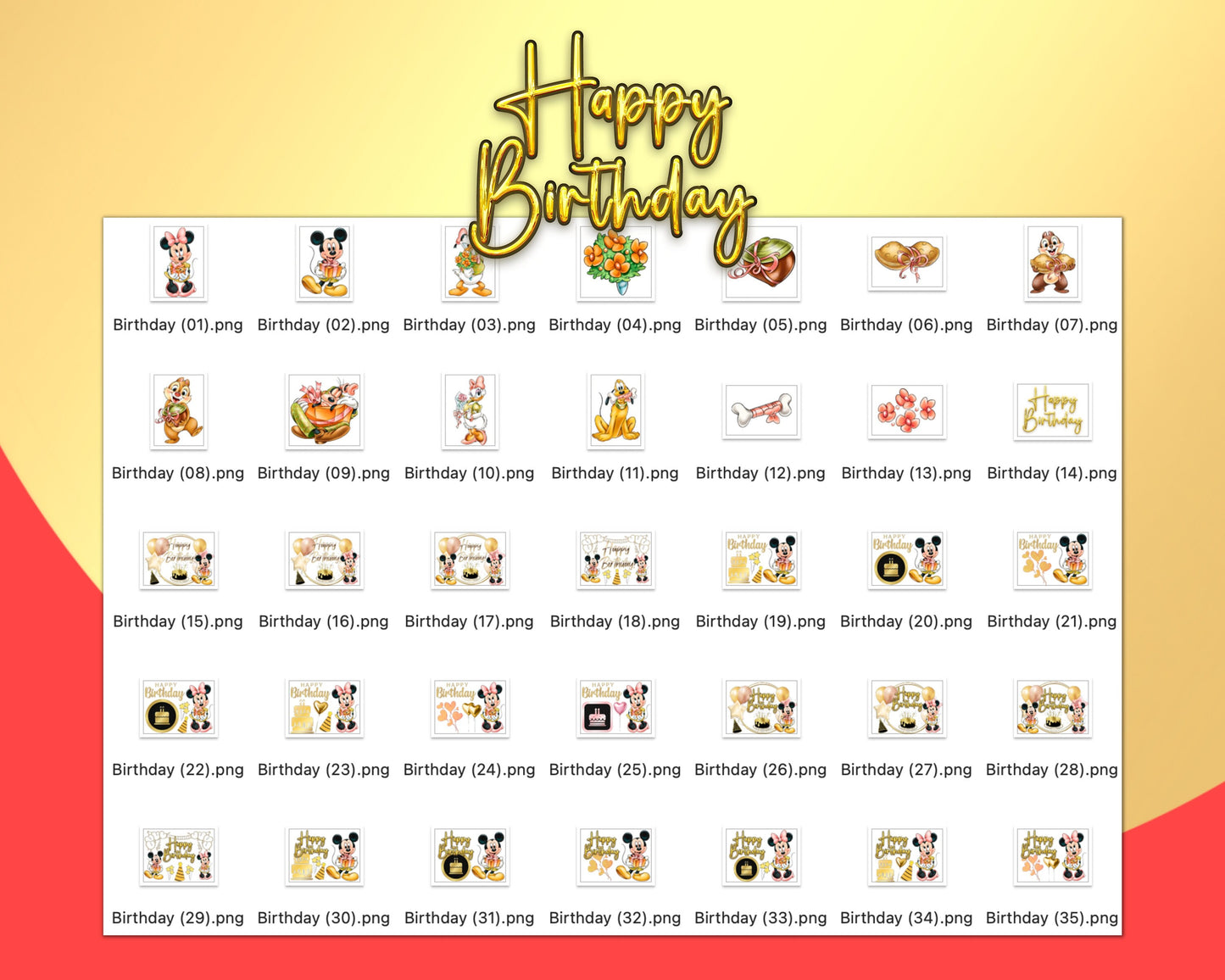Open the gift box thumbnail Birthday (05).png

[760, 263]
